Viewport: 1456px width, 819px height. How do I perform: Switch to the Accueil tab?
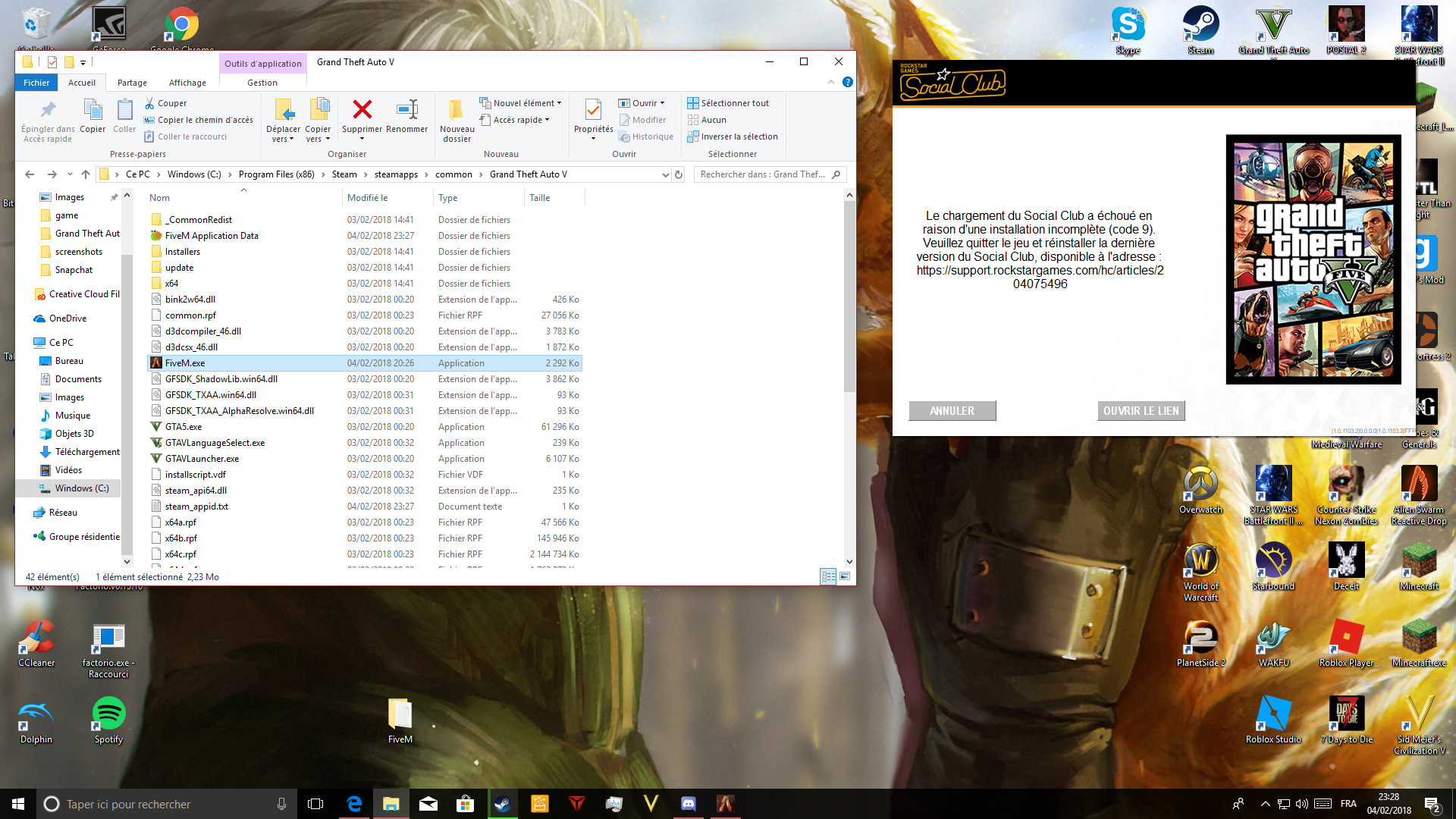pyautogui.click(x=82, y=83)
